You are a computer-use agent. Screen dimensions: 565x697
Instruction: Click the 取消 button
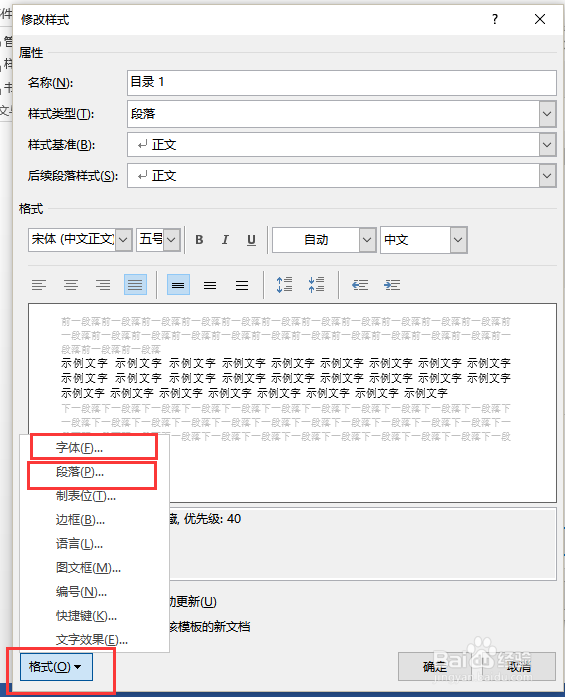click(519, 667)
